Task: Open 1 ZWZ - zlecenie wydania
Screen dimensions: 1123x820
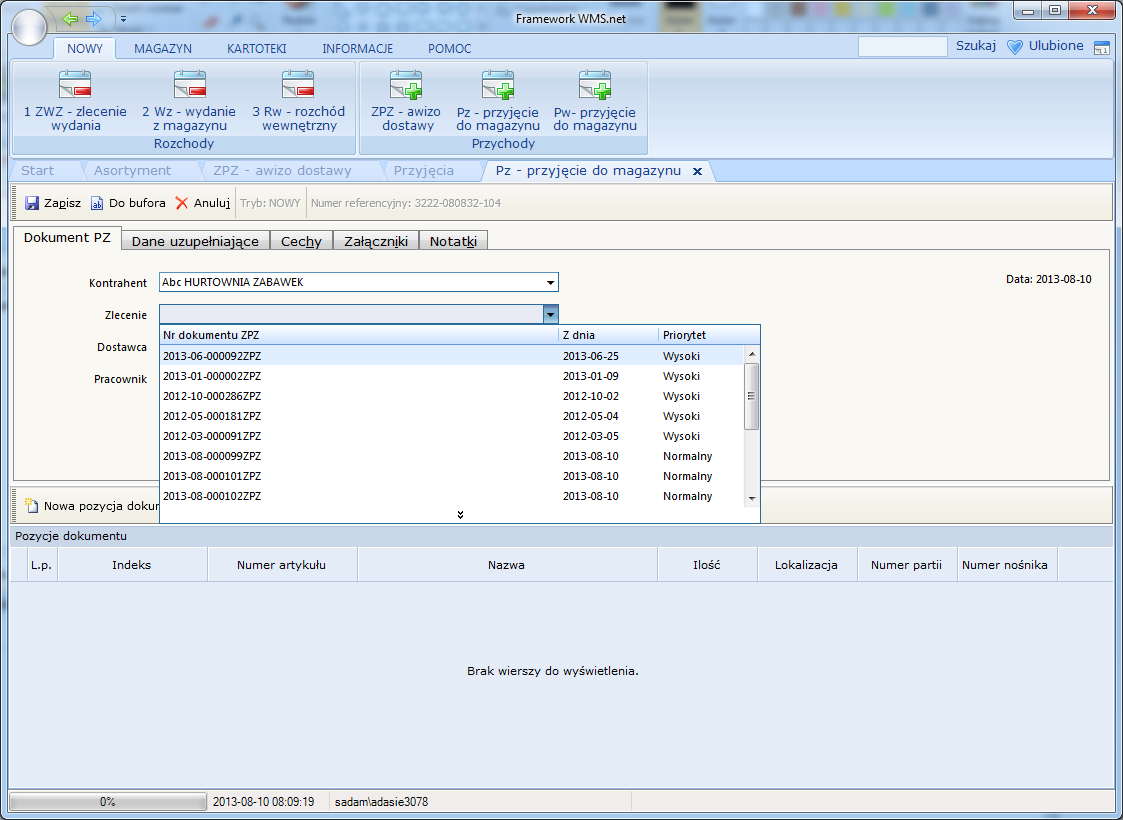Action: tap(75, 101)
